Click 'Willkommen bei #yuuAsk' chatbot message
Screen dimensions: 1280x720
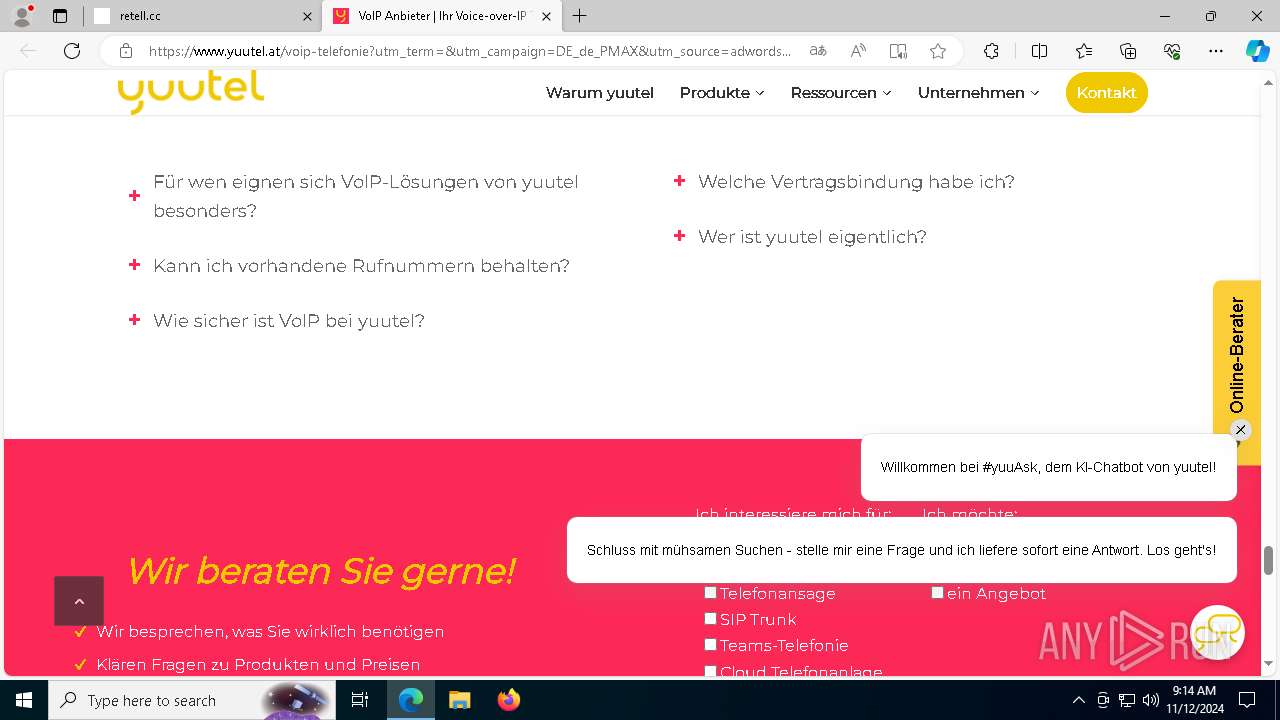[x=1048, y=467]
